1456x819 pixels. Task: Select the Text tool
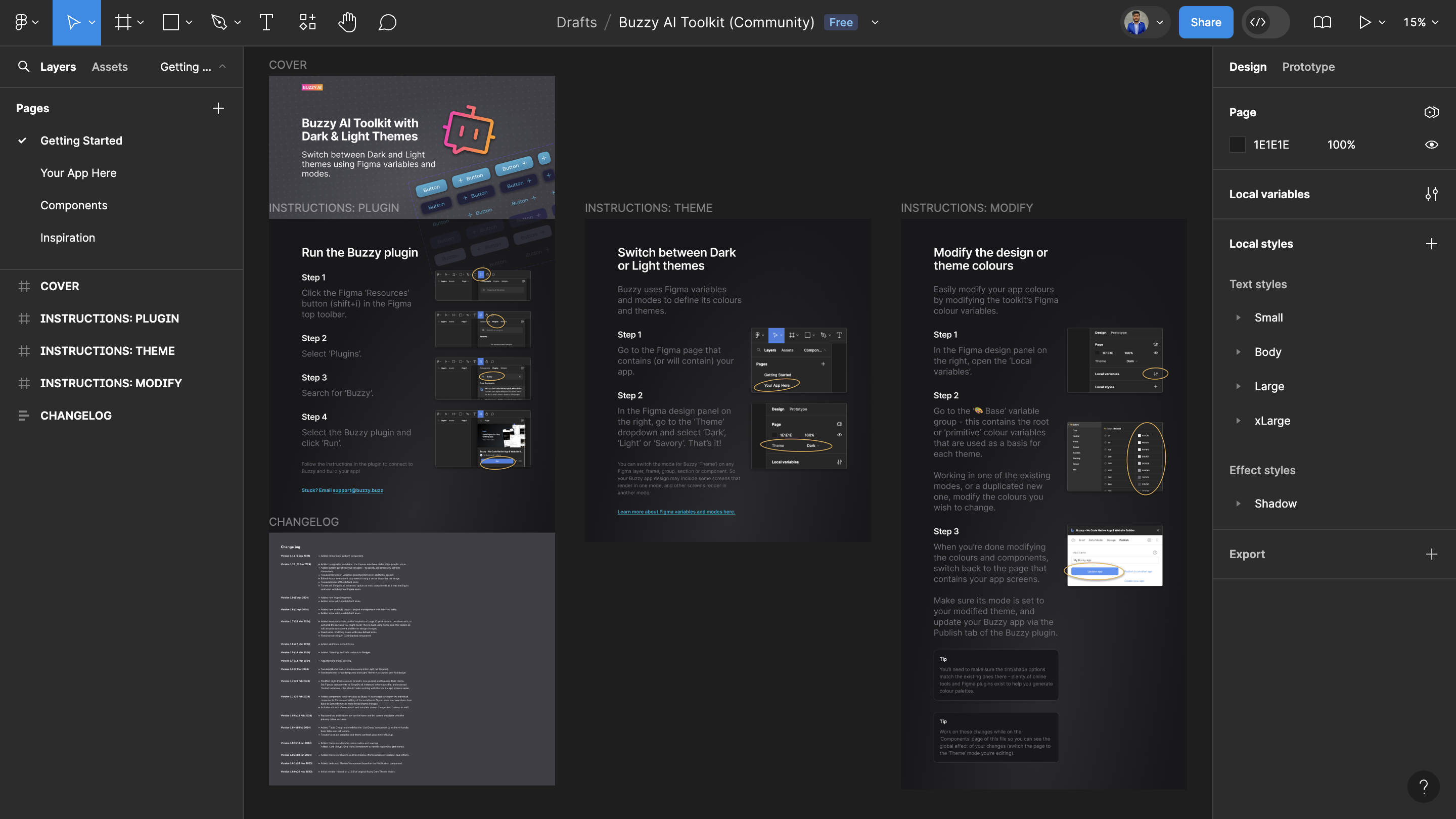pos(266,22)
